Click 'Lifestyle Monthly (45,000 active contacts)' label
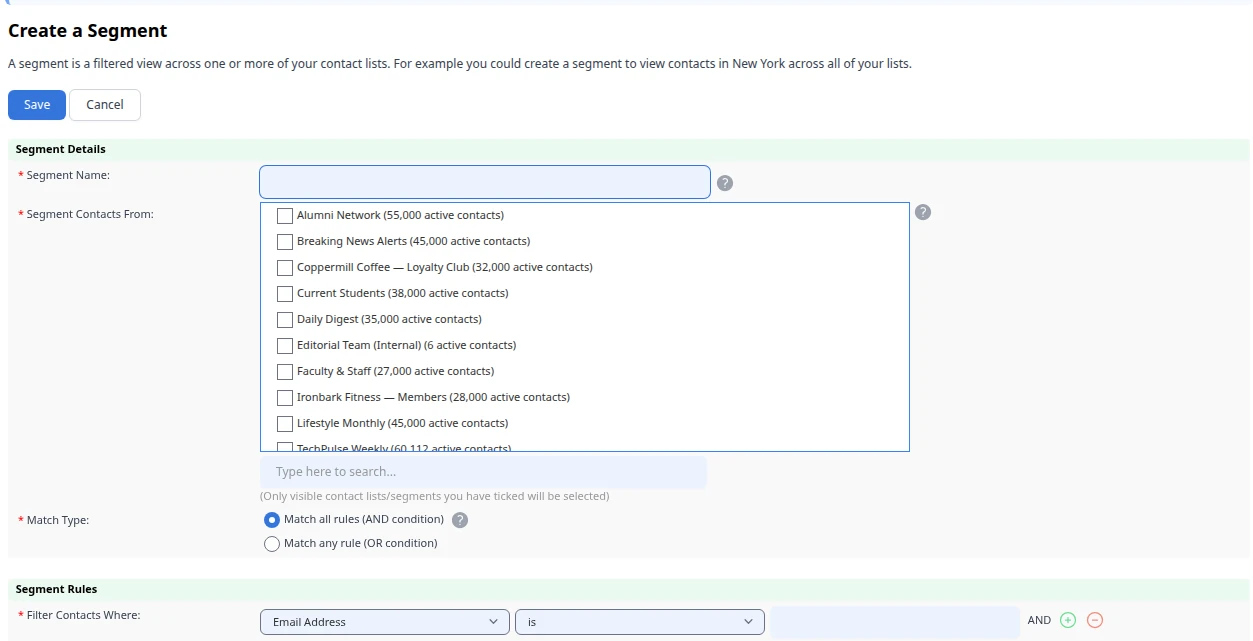The image size is (1253, 641). 402,424
